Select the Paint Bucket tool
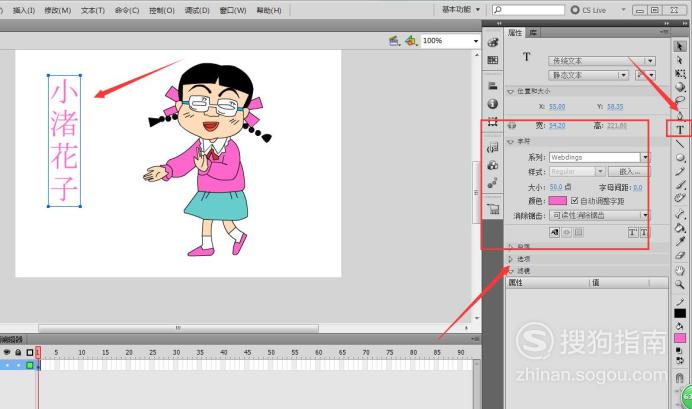This screenshot has width=692, height=409. [680, 228]
